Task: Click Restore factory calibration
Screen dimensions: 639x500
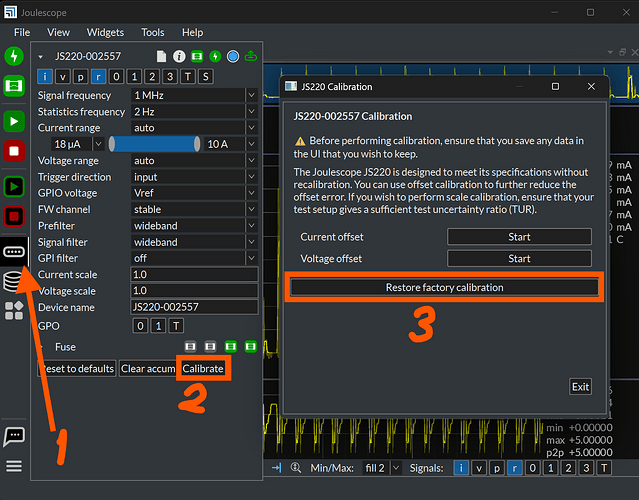Action: pos(444,287)
